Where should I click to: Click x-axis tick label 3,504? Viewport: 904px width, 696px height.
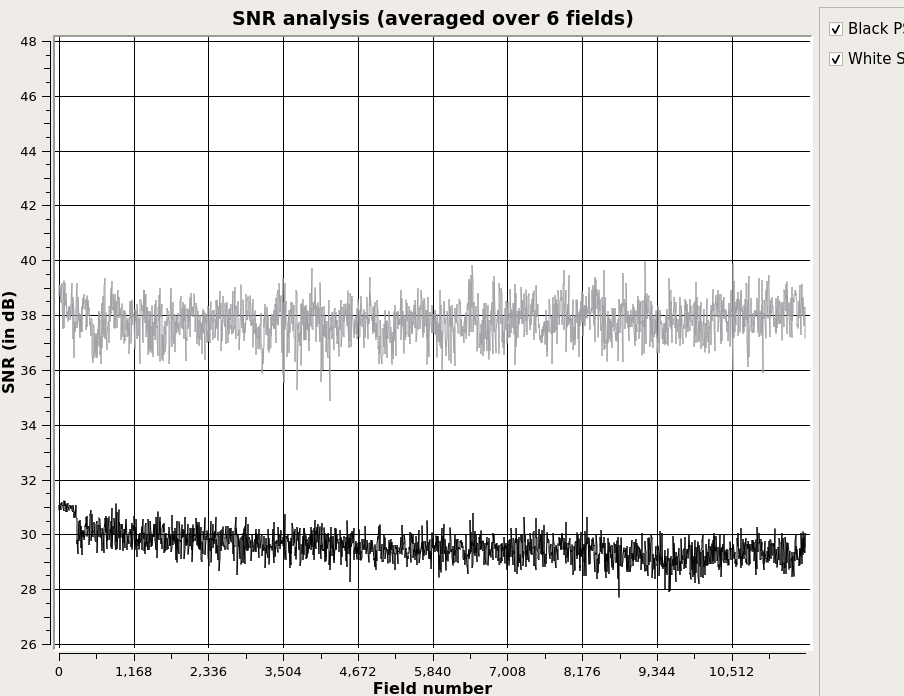[283, 672]
